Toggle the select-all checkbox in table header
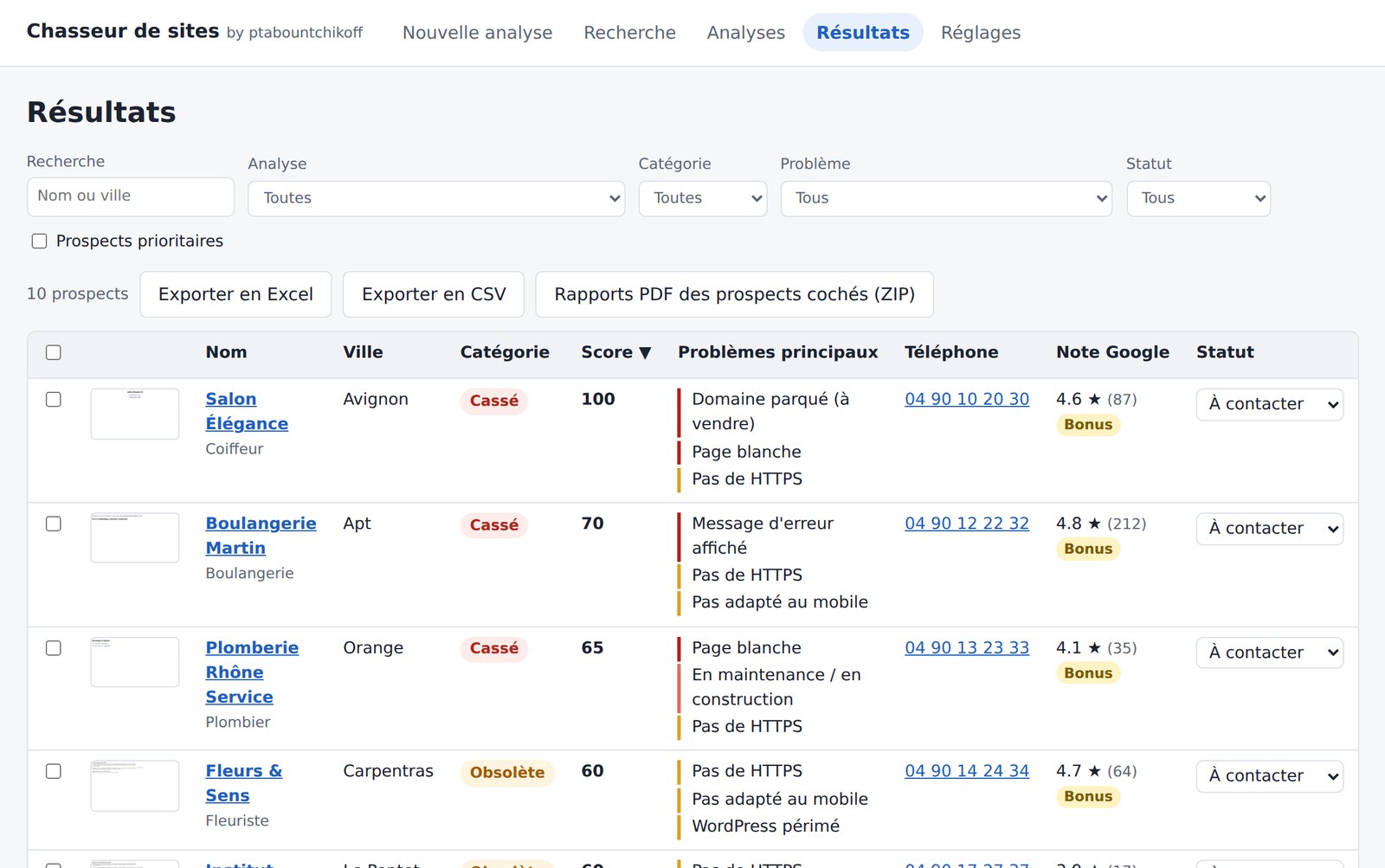The image size is (1385, 868). [54, 352]
